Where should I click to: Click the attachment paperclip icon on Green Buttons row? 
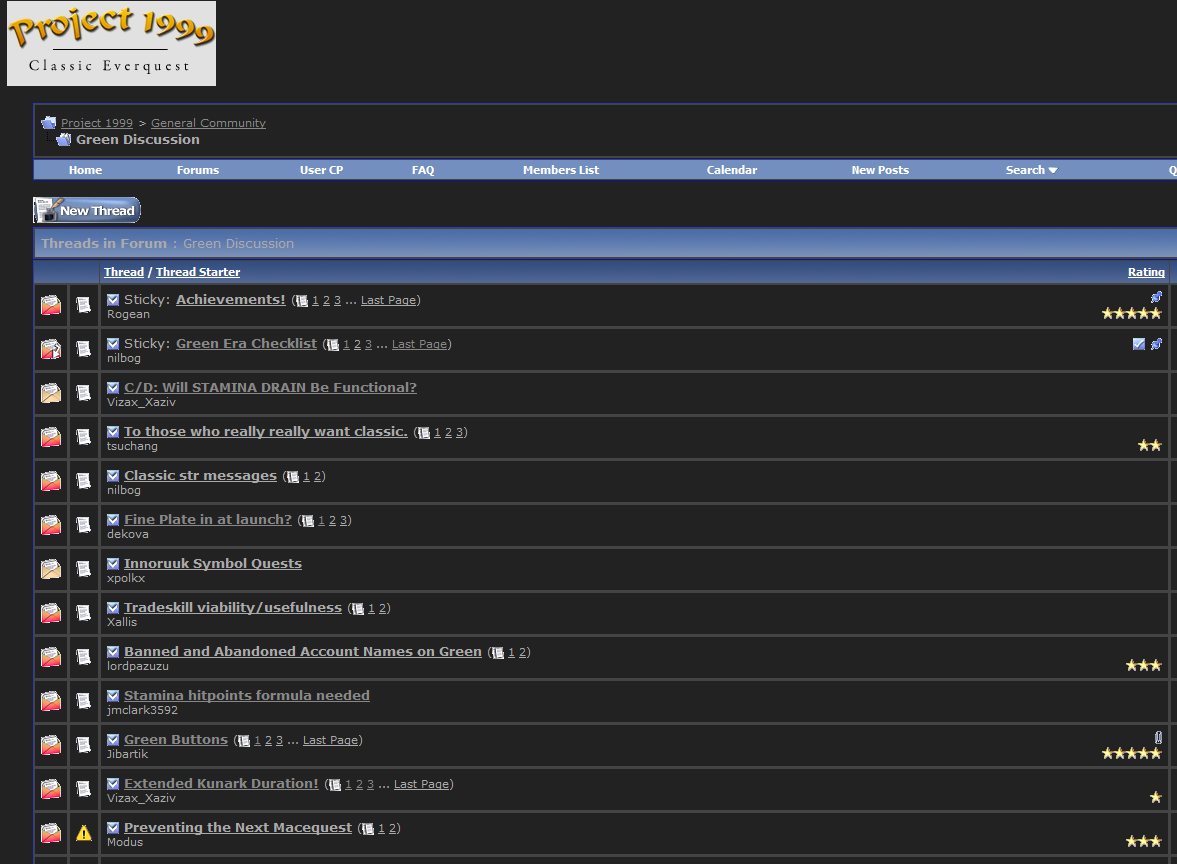point(1158,738)
